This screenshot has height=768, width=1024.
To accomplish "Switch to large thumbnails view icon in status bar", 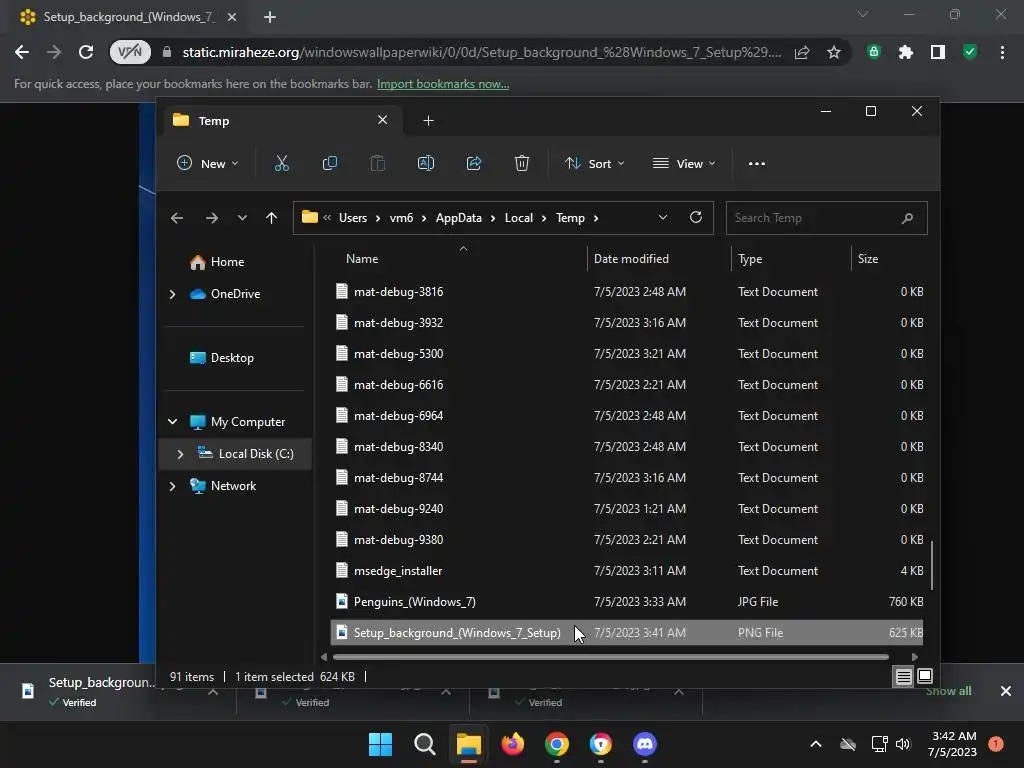I will (x=925, y=677).
